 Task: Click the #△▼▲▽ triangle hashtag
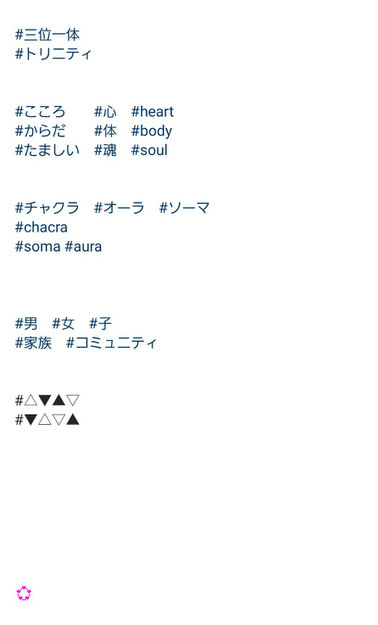(x=47, y=400)
